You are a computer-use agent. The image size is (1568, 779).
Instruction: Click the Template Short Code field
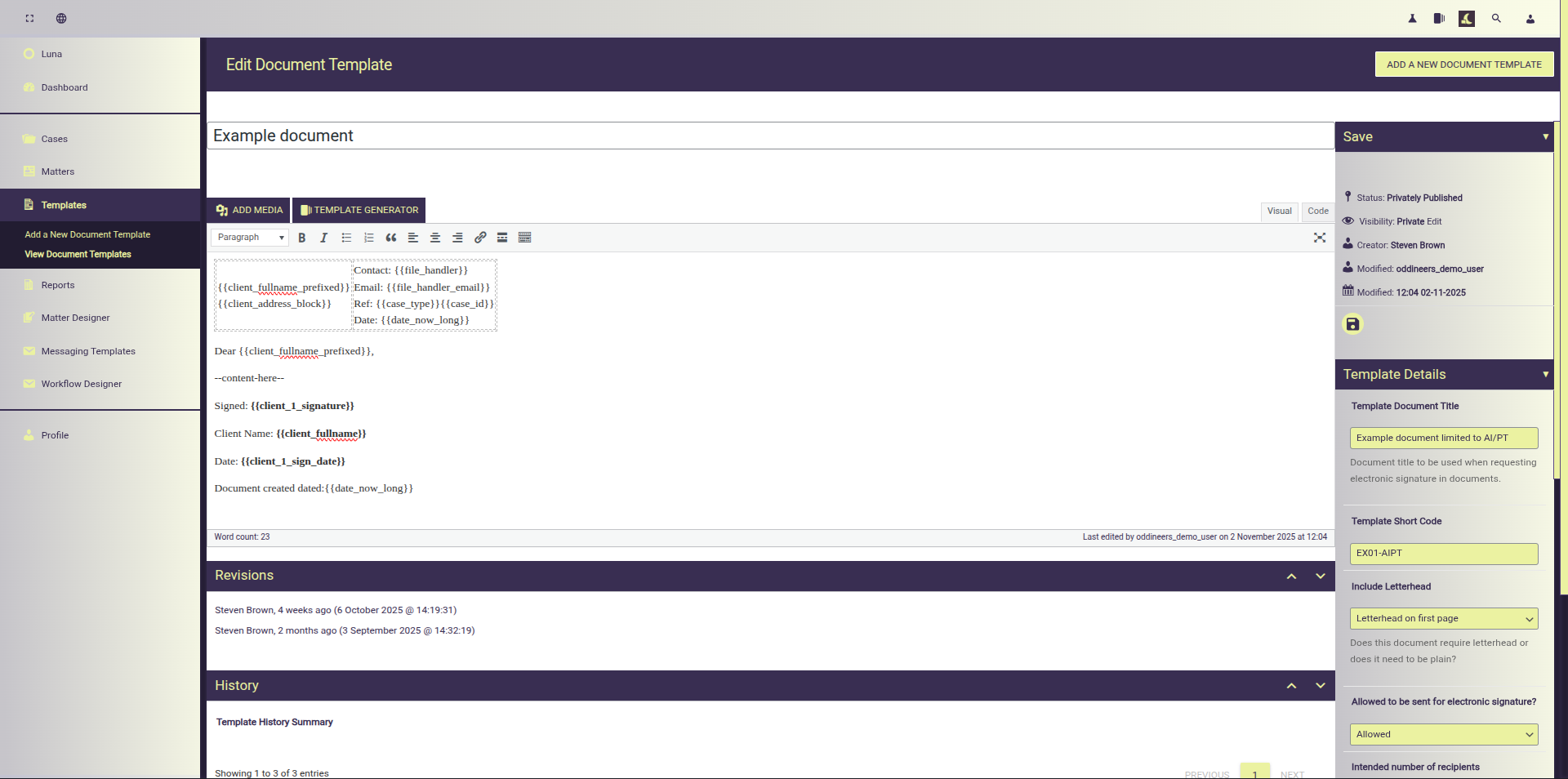(x=1443, y=554)
